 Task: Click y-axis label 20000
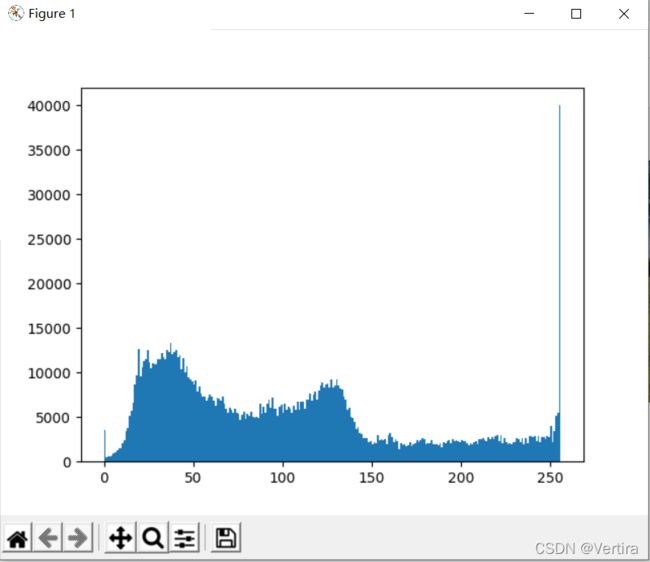pyautogui.click(x=49, y=284)
